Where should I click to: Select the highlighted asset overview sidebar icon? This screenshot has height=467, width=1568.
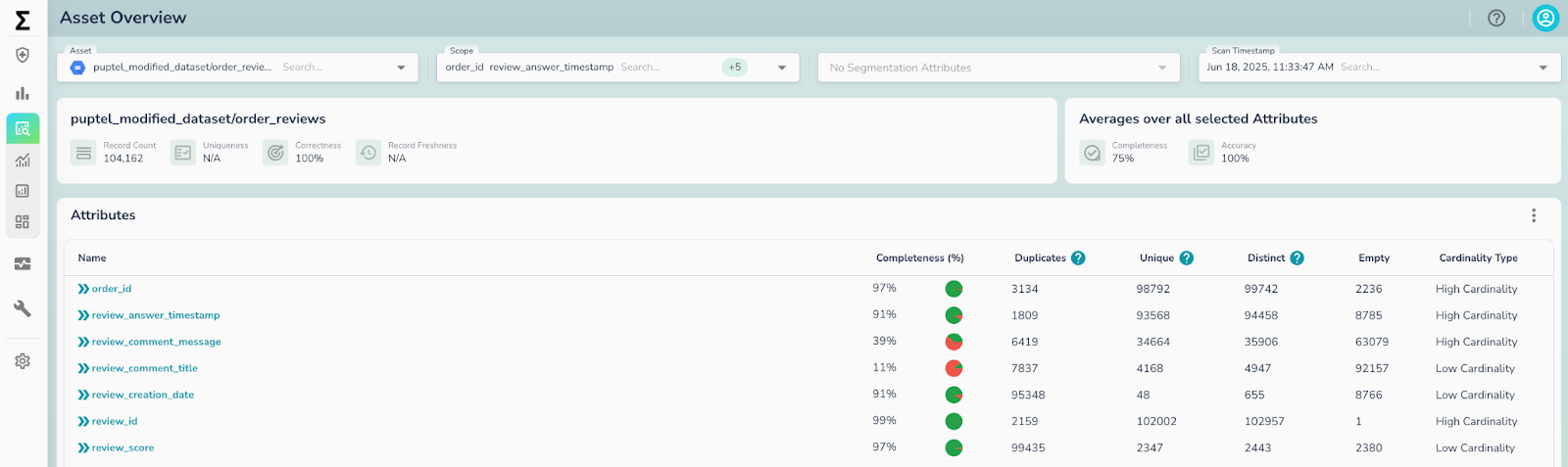23,128
